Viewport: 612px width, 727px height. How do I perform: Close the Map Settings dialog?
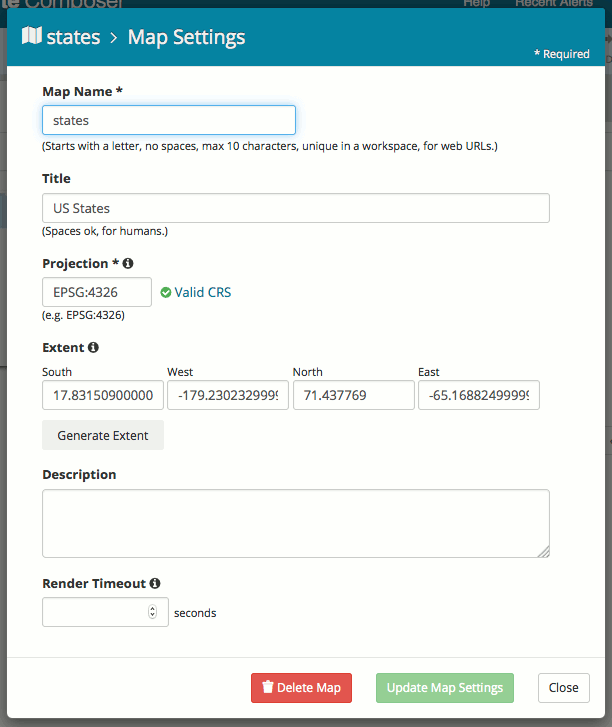click(x=563, y=688)
